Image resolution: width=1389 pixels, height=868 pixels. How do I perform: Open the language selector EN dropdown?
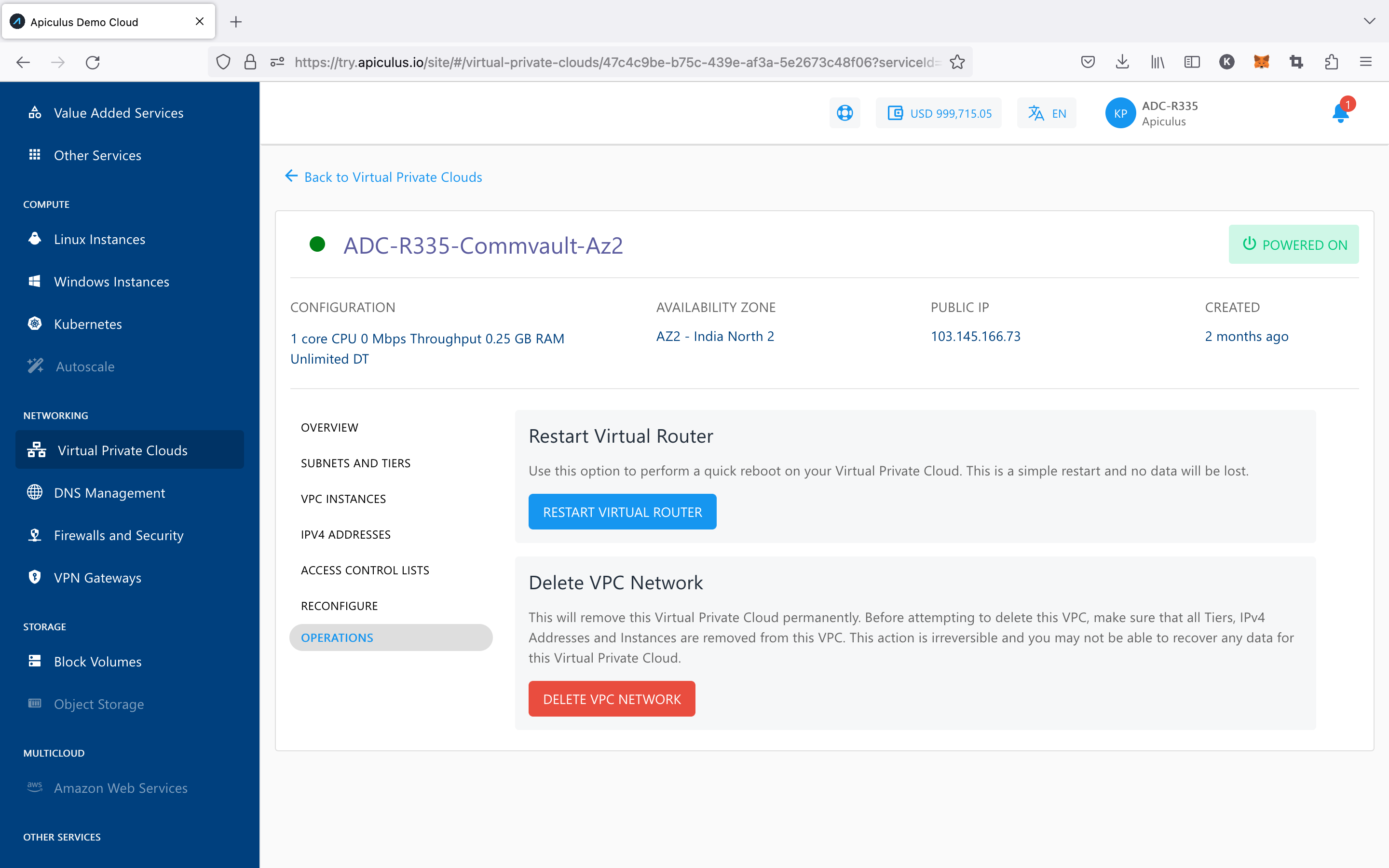coord(1048,112)
